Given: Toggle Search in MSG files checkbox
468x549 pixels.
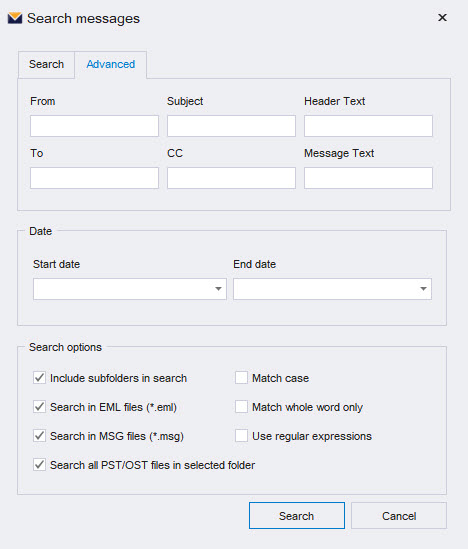Looking at the screenshot, I should pyautogui.click(x=40, y=436).
